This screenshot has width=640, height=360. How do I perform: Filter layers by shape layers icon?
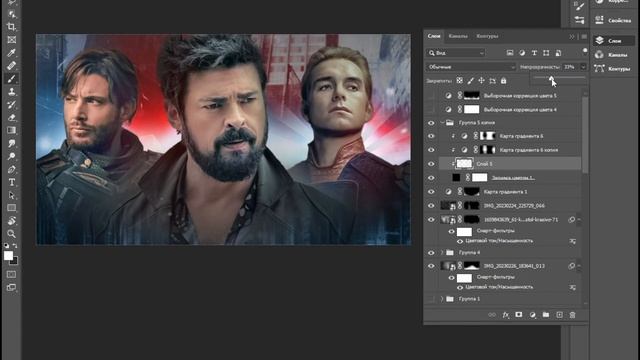(x=546, y=53)
